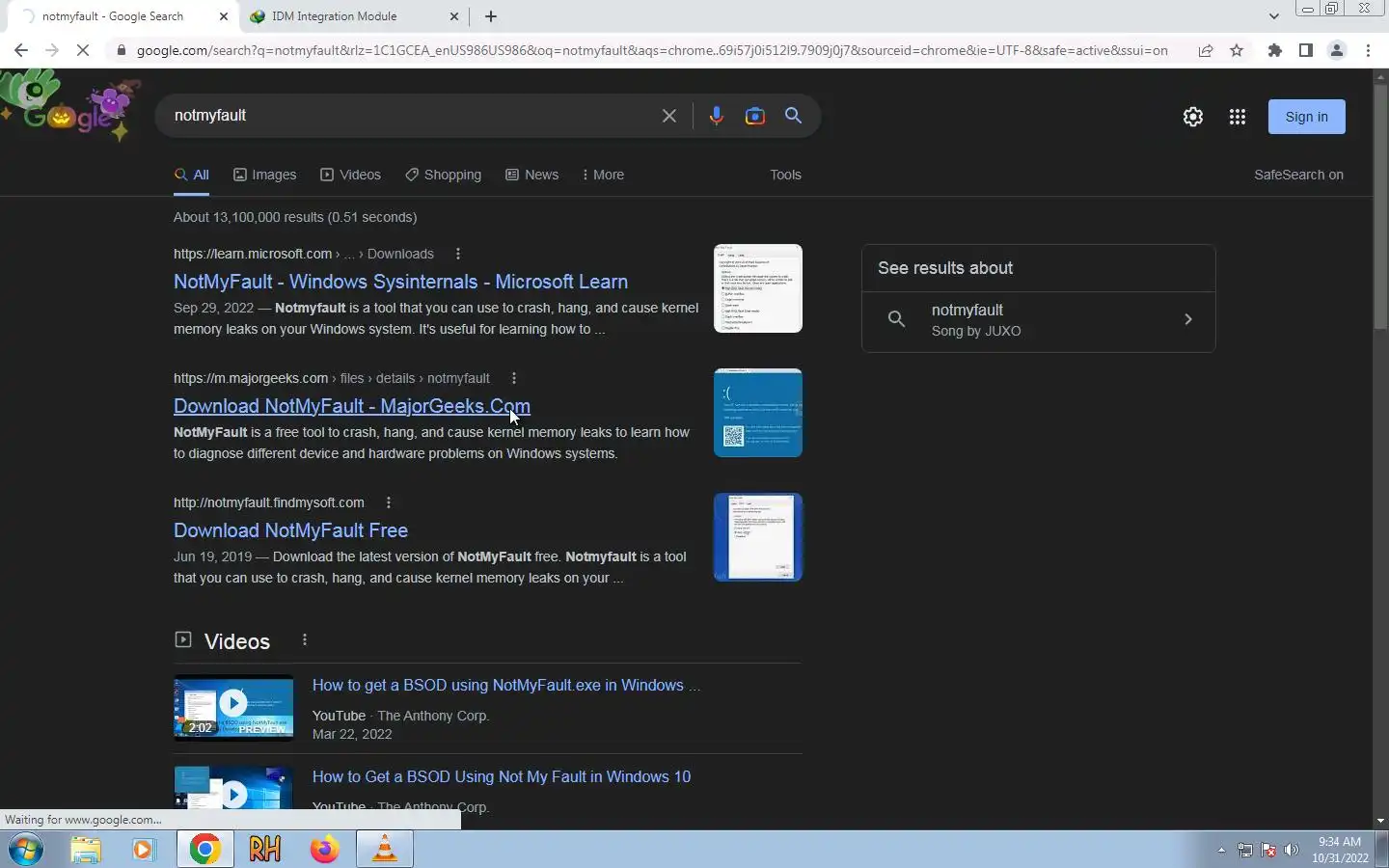Open File Explorer from the taskbar
The height and width of the screenshot is (868, 1389).
[85, 850]
